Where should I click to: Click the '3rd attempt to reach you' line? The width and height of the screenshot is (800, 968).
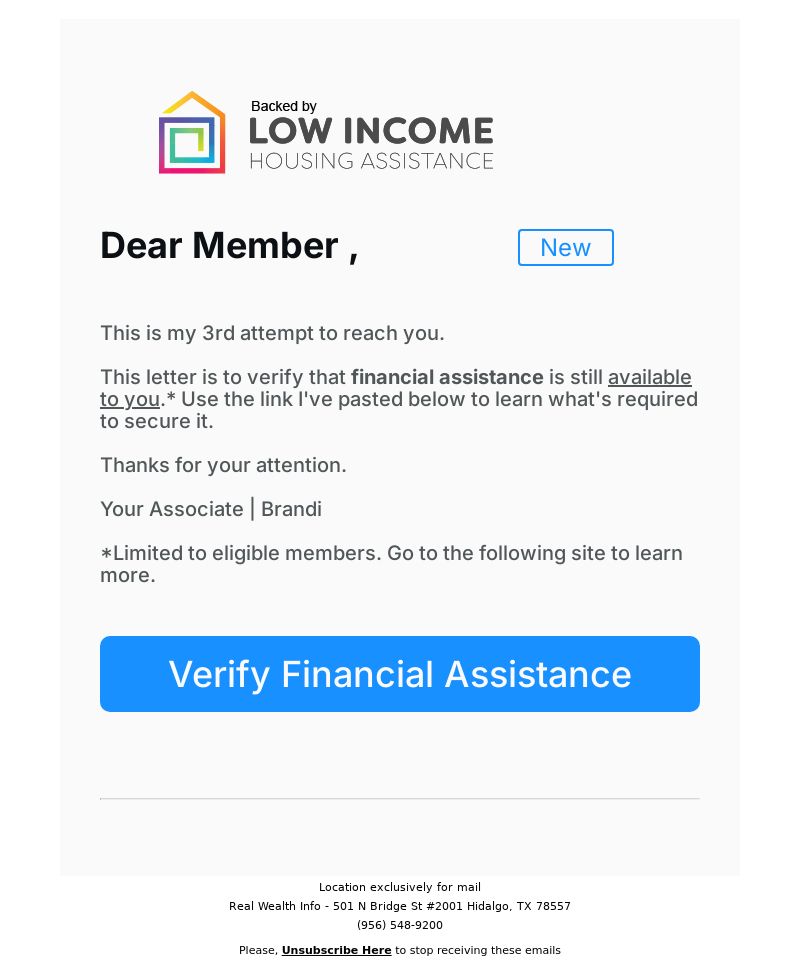(x=272, y=333)
